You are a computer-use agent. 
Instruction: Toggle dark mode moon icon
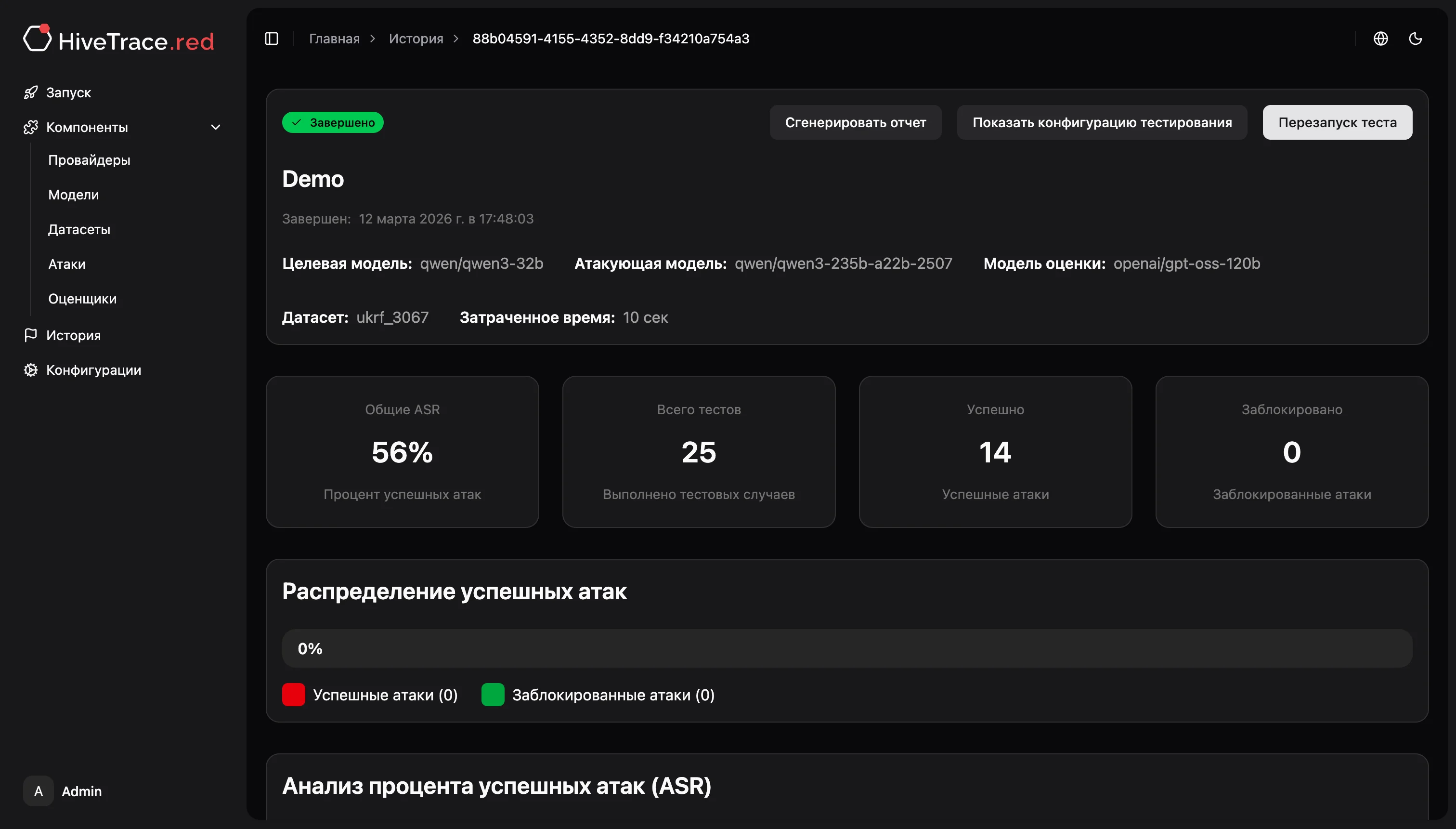coord(1415,39)
